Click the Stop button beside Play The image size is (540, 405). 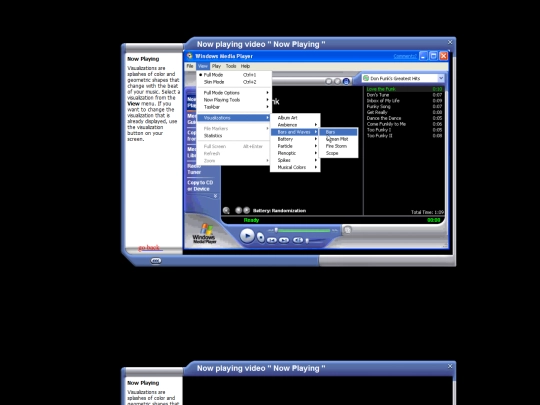click(x=261, y=237)
